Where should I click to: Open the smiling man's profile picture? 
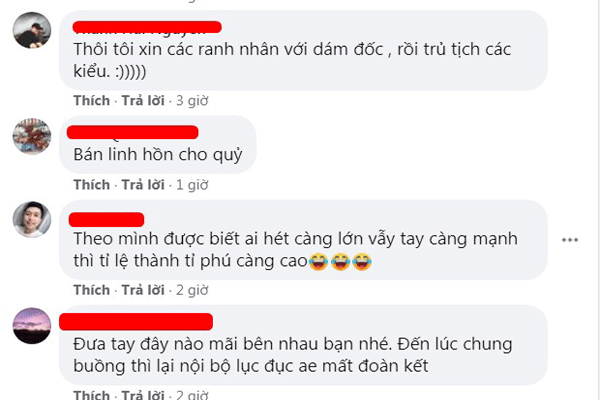(x=32, y=220)
